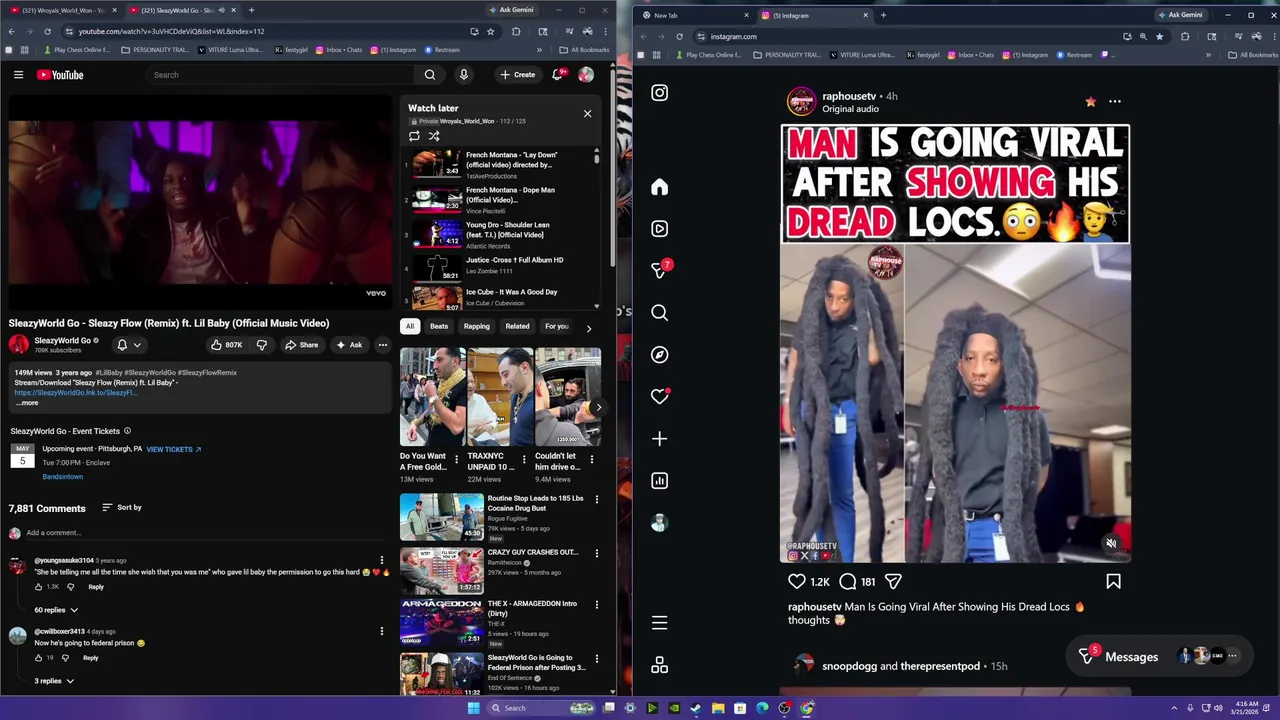Open Instagram Explore compass icon
Screen dimensions: 1280x720
tap(659, 355)
